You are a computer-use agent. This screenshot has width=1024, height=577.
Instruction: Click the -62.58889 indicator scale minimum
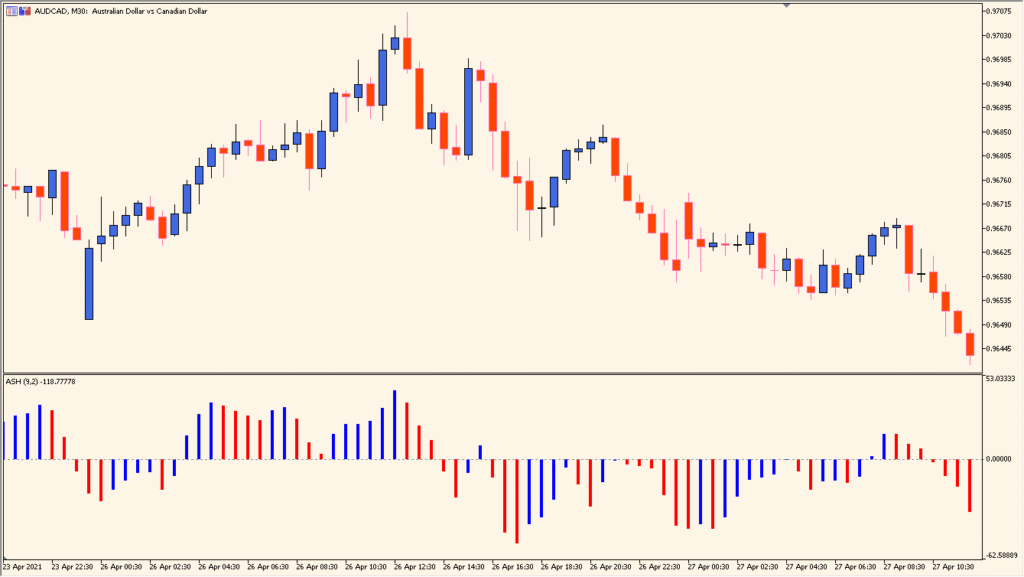(x=1002, y=555)
